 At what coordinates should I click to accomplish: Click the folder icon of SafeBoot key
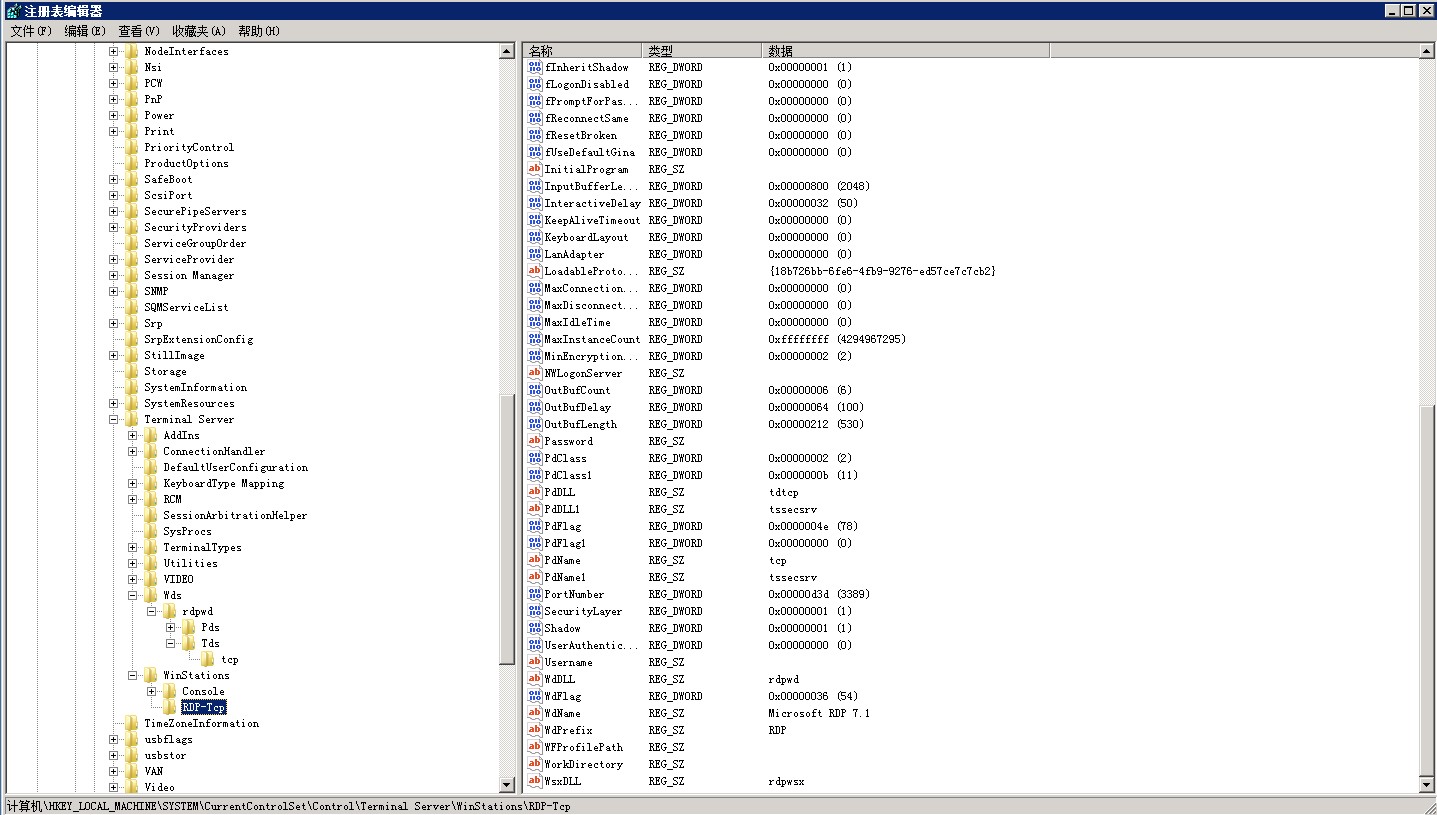(132, 179)
